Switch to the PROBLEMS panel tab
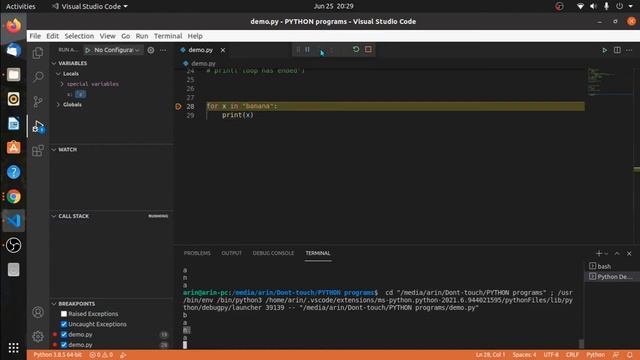The width and height of the screenshot is (640, 360). [197, 253]
